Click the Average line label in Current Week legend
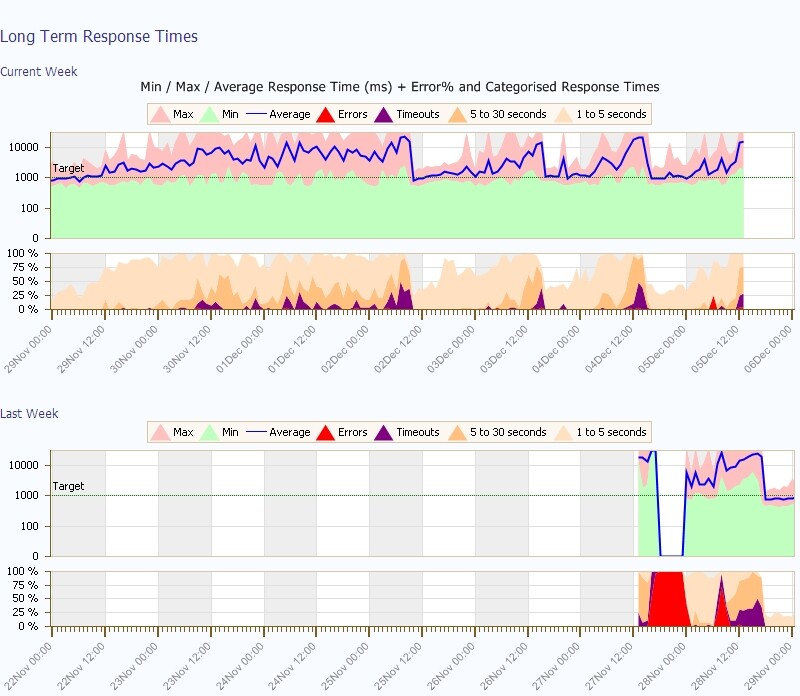The width and height of the screenshot is (800, 696). pyautogui.click(x=289, y=114)
